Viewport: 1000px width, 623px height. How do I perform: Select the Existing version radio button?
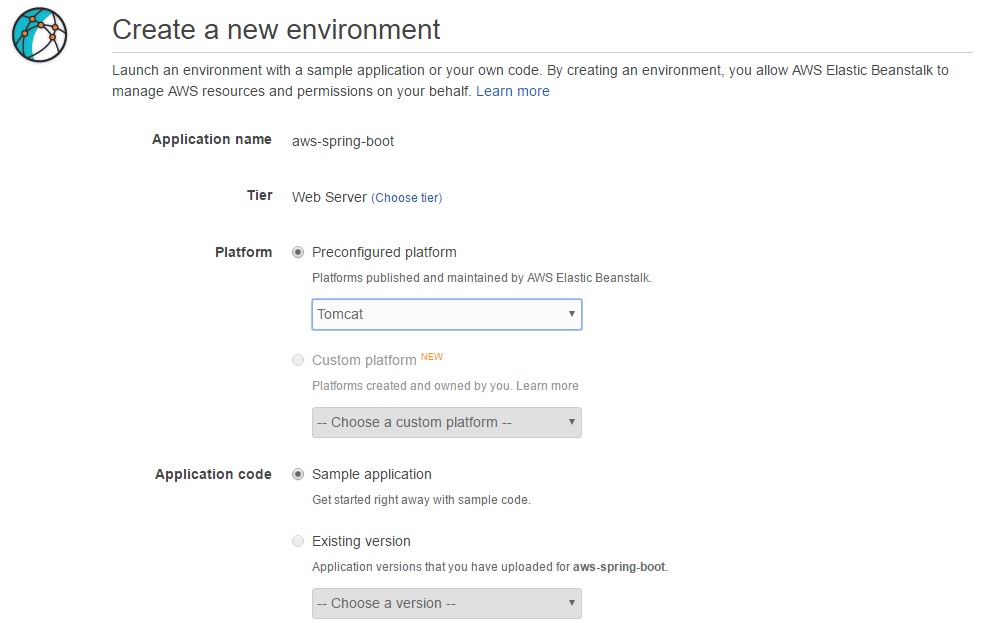click(298, 541)
